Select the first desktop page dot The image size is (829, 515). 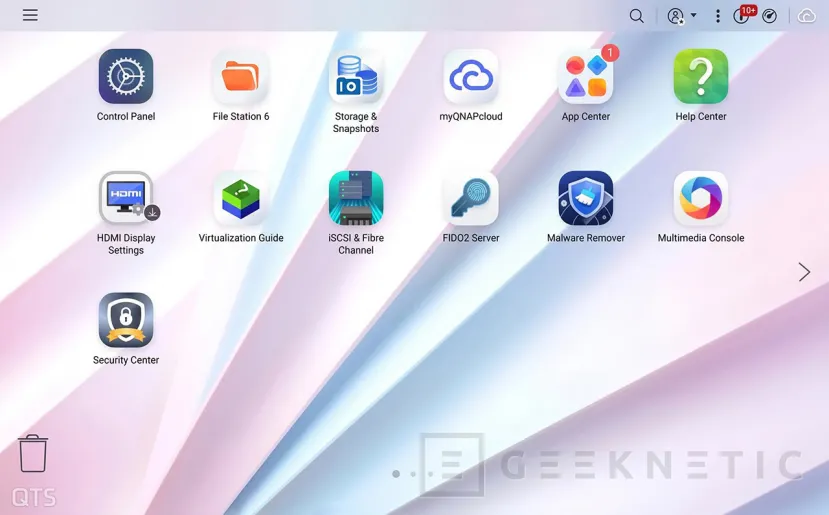pos(396,474)
